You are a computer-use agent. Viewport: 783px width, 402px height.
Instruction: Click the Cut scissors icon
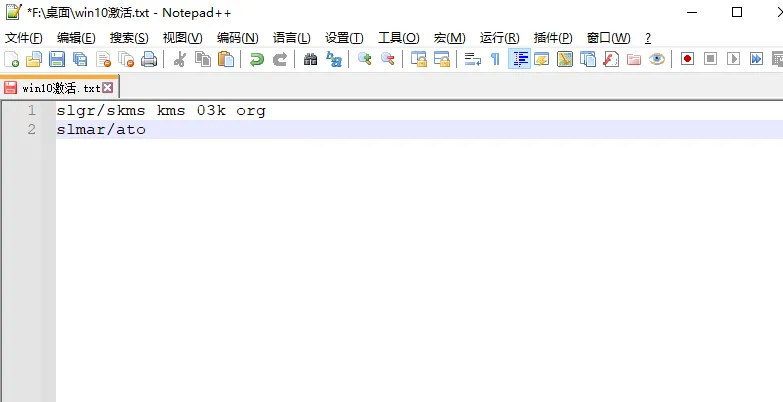(179, 59)
